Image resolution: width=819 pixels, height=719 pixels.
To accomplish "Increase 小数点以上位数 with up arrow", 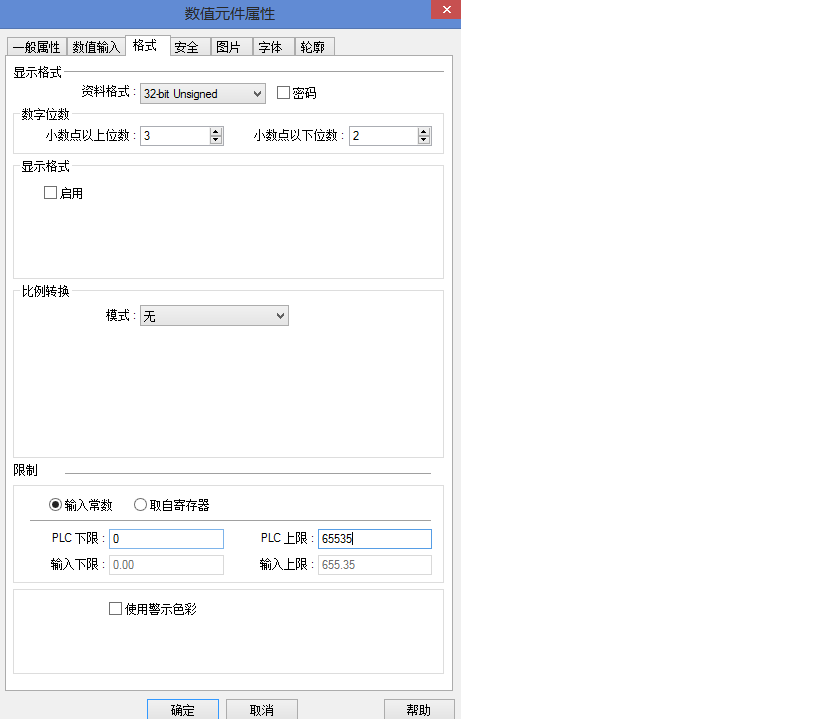I will point(216,131).
